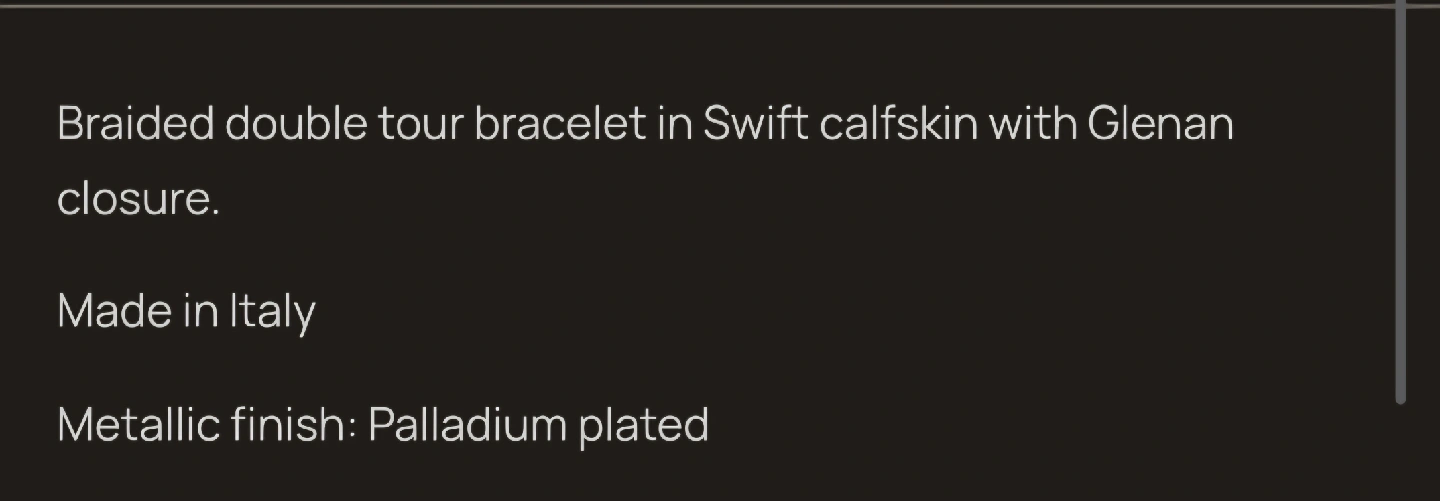
Task: Click the horizontal divider line at the top
Action: click(x=700, y=6)
